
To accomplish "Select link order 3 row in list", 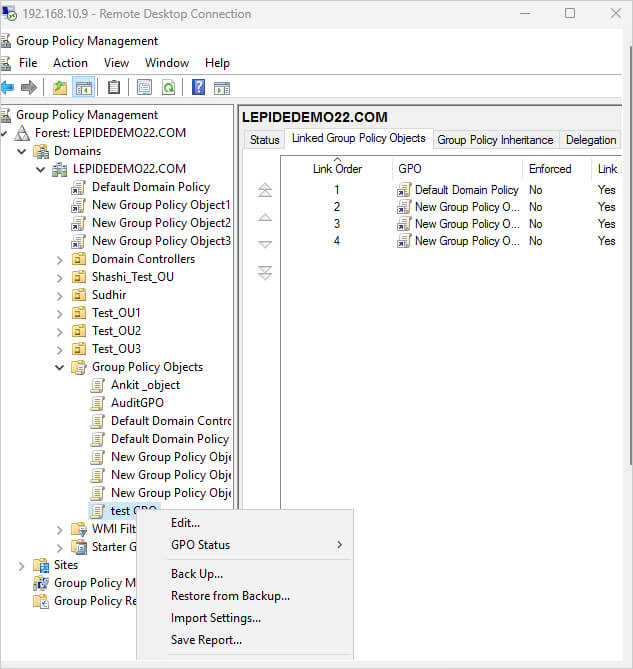I will coord(450,224).
